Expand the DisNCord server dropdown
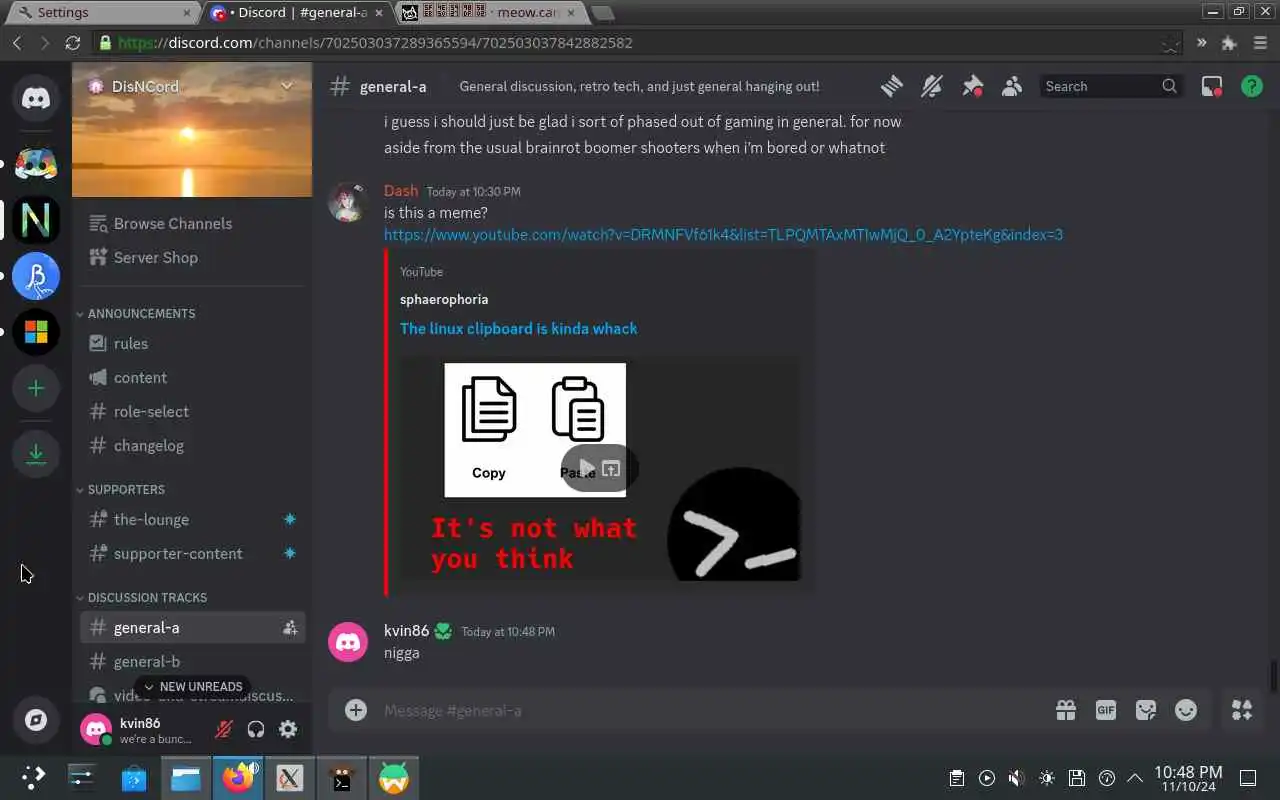 click(286, 86)
